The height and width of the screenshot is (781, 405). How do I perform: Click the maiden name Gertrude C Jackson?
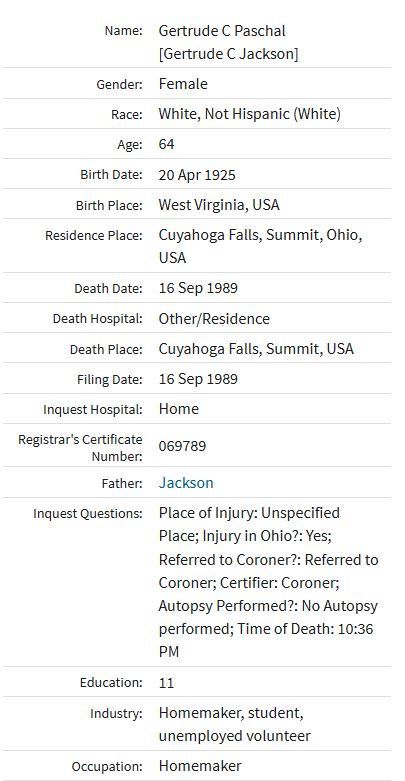pyautogui.click(x=229, y=54)
